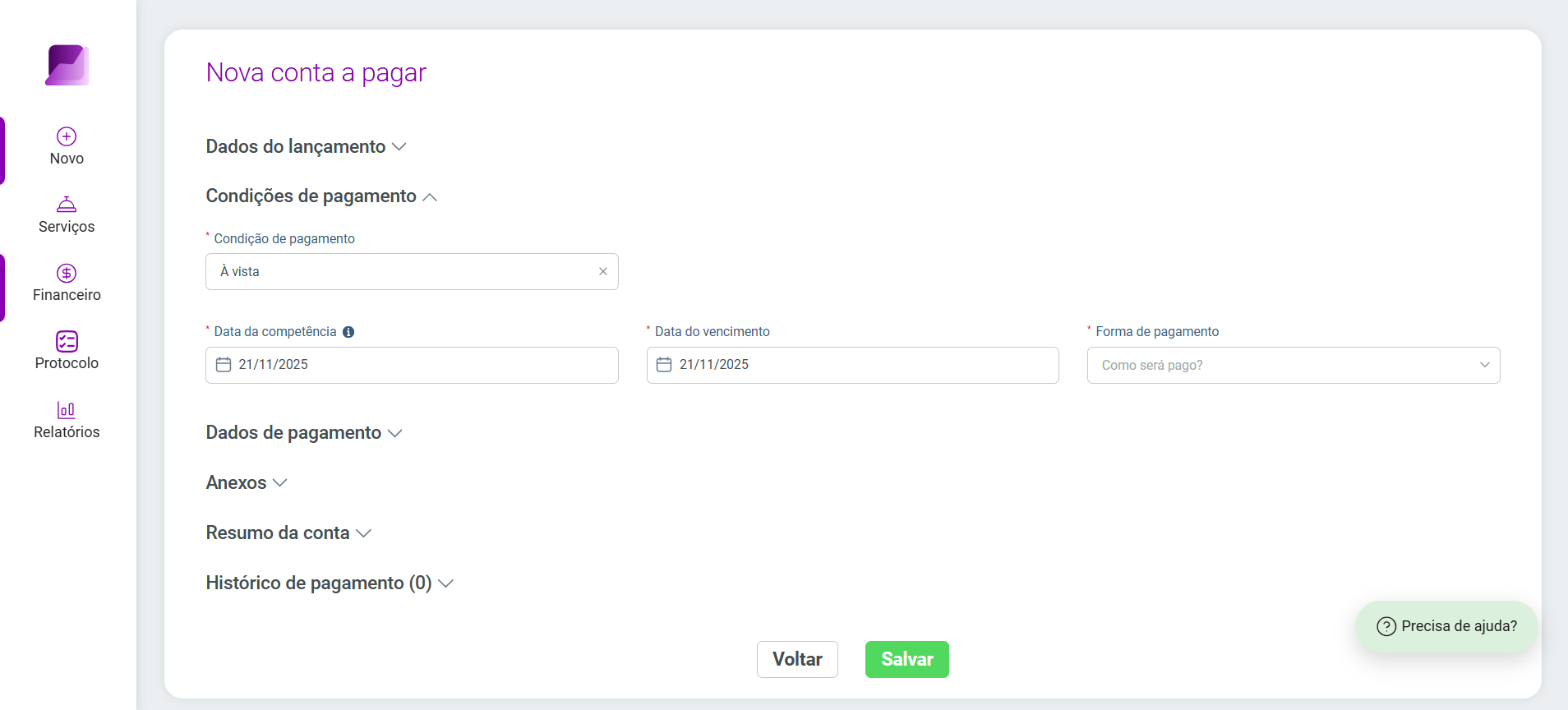Click info icon beside Data da competência
Image resolution: width=1568 pixels, height=710 pixels.
[x=348, y=332]
